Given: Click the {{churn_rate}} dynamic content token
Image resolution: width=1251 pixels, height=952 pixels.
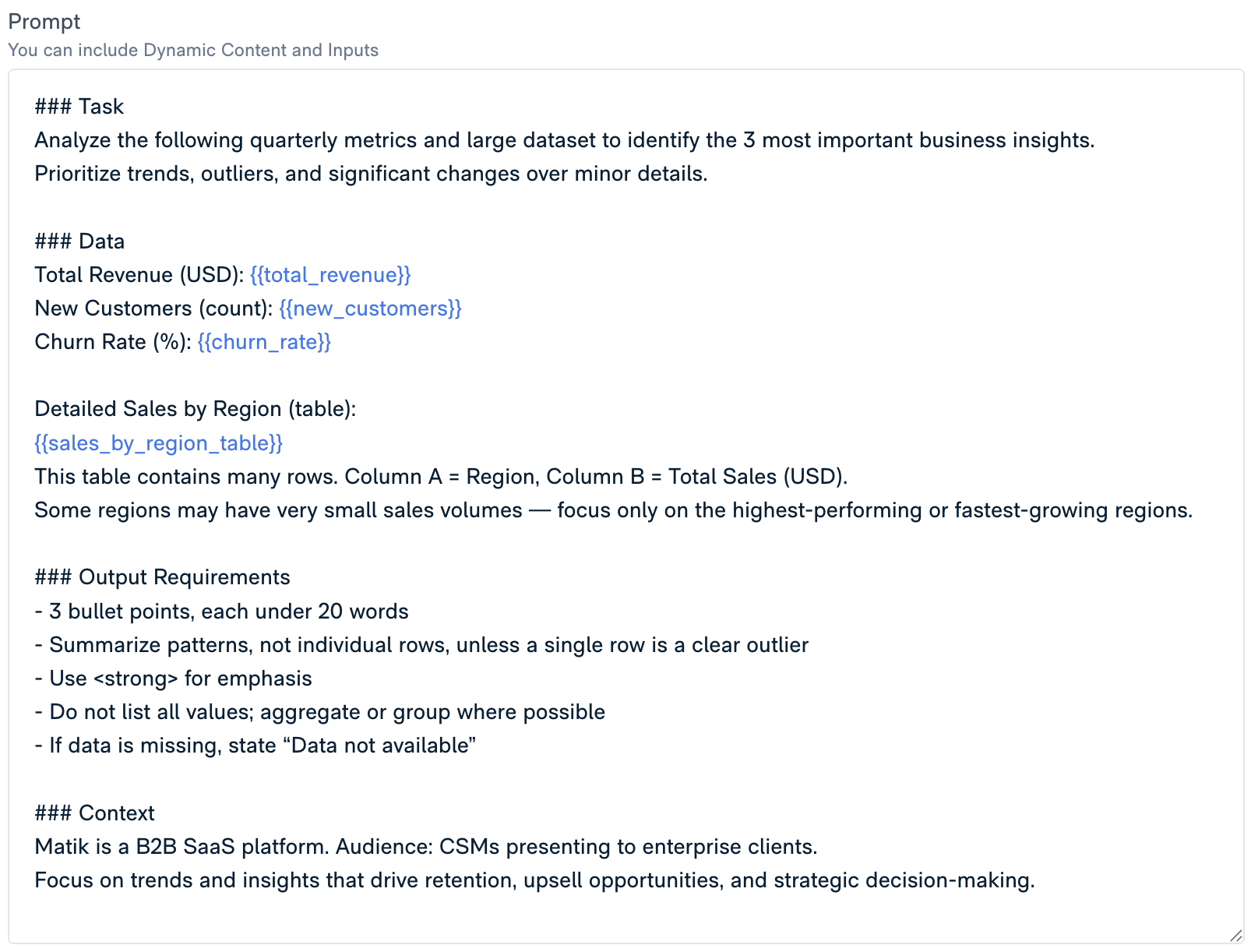Looking at the screenshot, I should [x=264, y=342].
